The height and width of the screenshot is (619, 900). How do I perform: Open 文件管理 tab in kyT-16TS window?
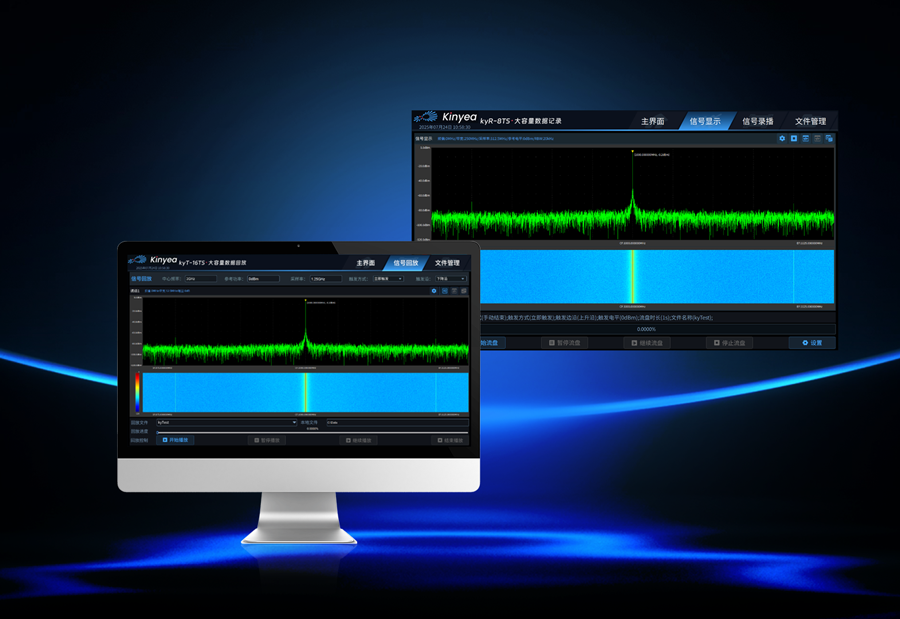[x=447, y=263]
